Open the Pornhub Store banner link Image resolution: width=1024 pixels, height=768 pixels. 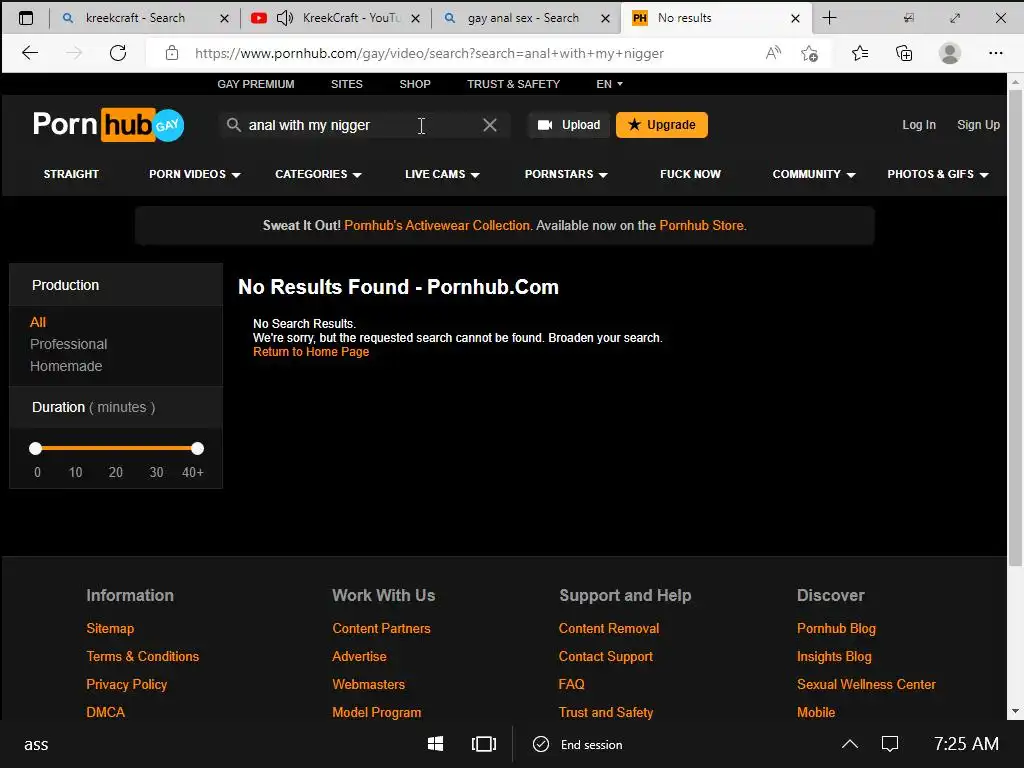pyautogui.click(x=702, y=225)
